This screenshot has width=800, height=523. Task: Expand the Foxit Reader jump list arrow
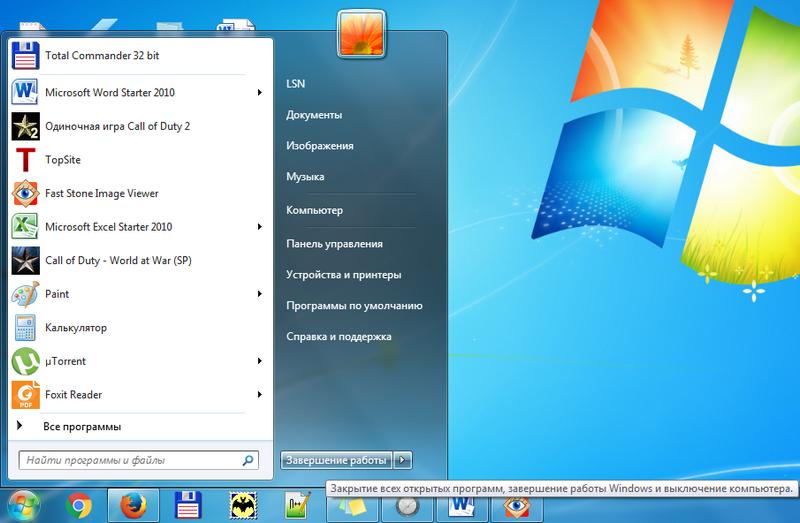pyautogui.click(x=259, y=394)
